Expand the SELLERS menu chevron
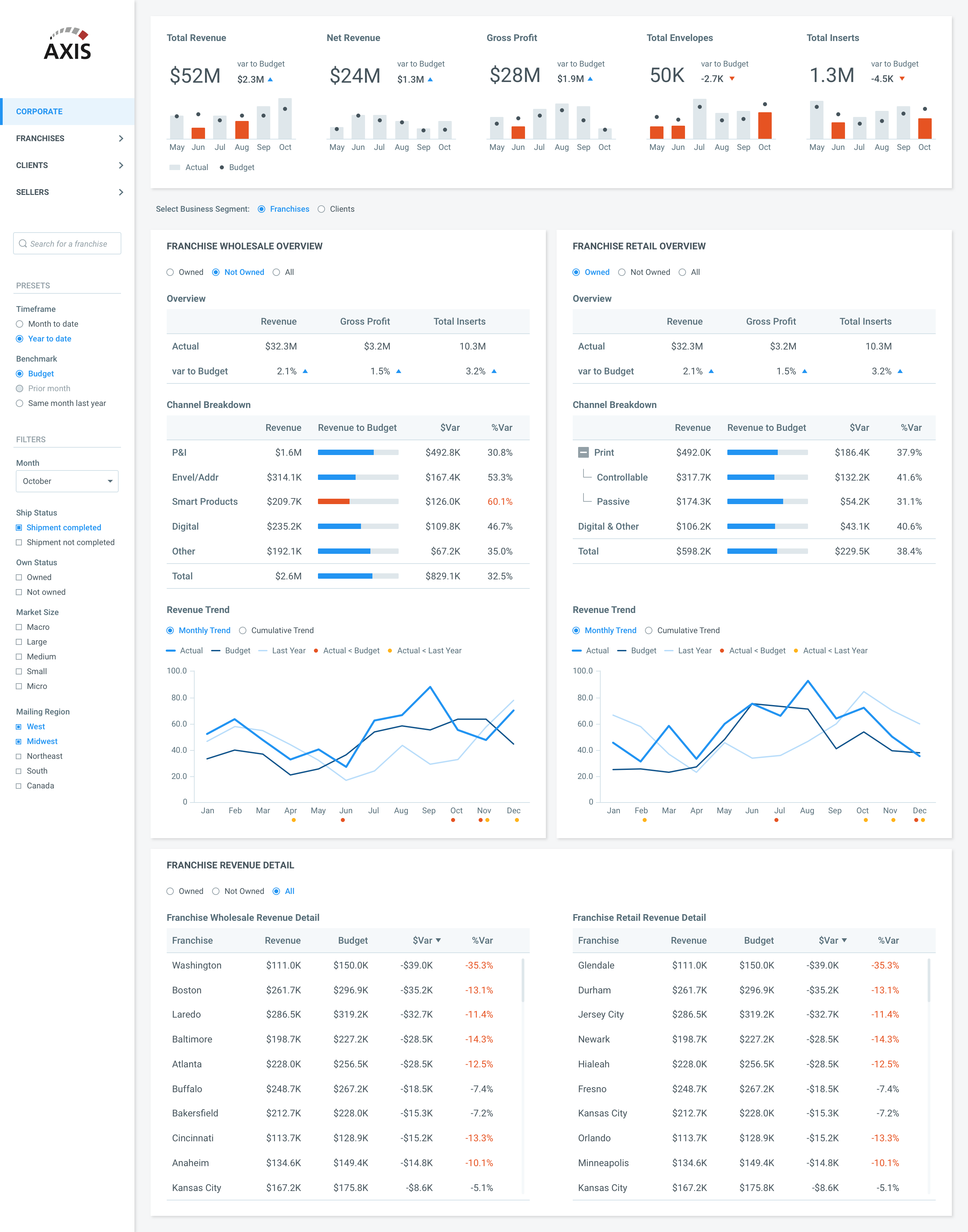This screenshot has width=968, height=1232. pos(121,192)
